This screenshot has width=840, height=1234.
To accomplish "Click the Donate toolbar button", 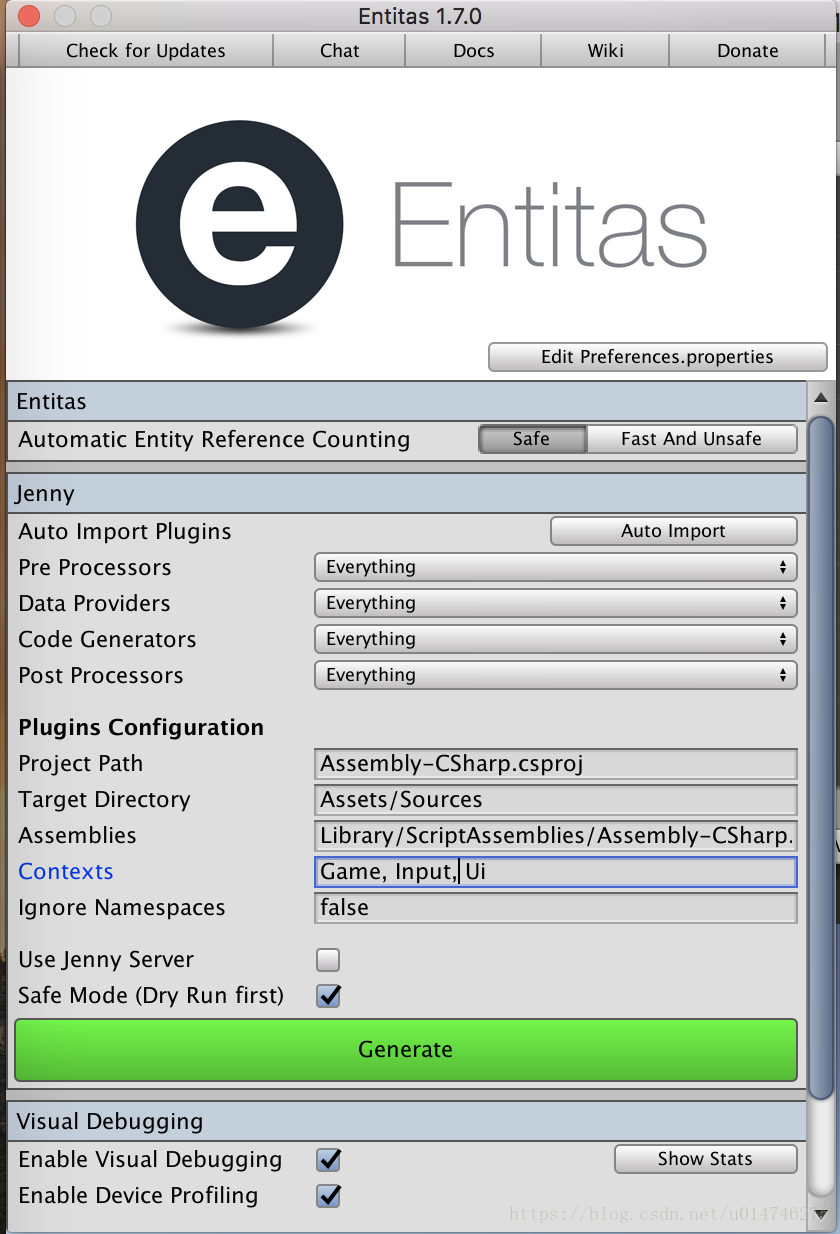I will coord(748,51).
